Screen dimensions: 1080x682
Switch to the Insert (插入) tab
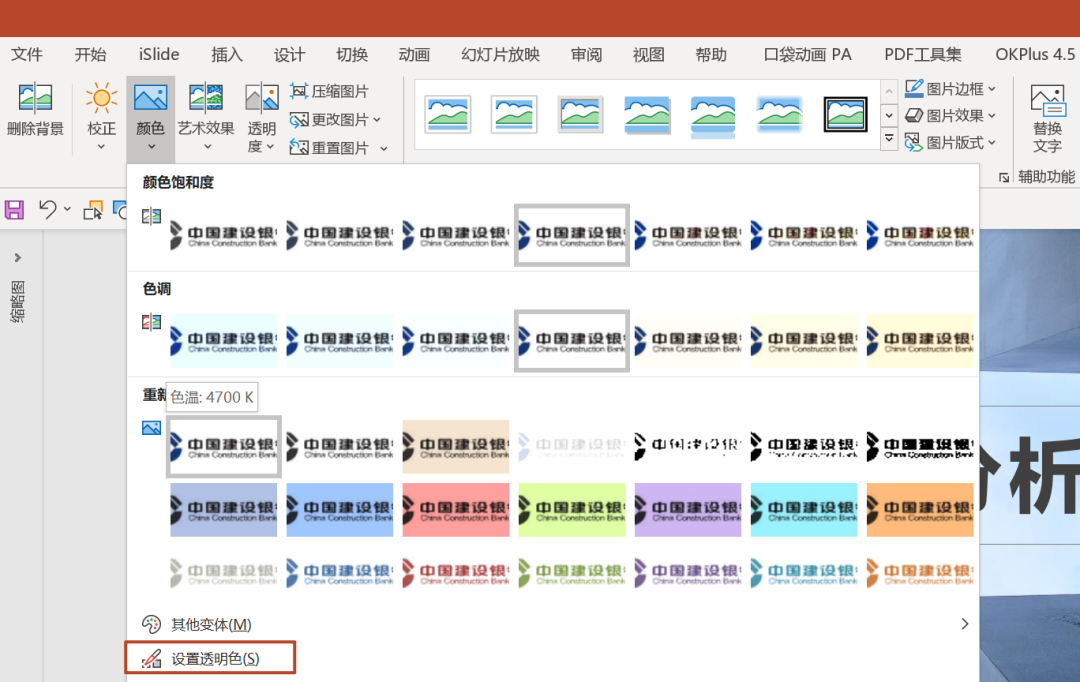click(227, 54)
